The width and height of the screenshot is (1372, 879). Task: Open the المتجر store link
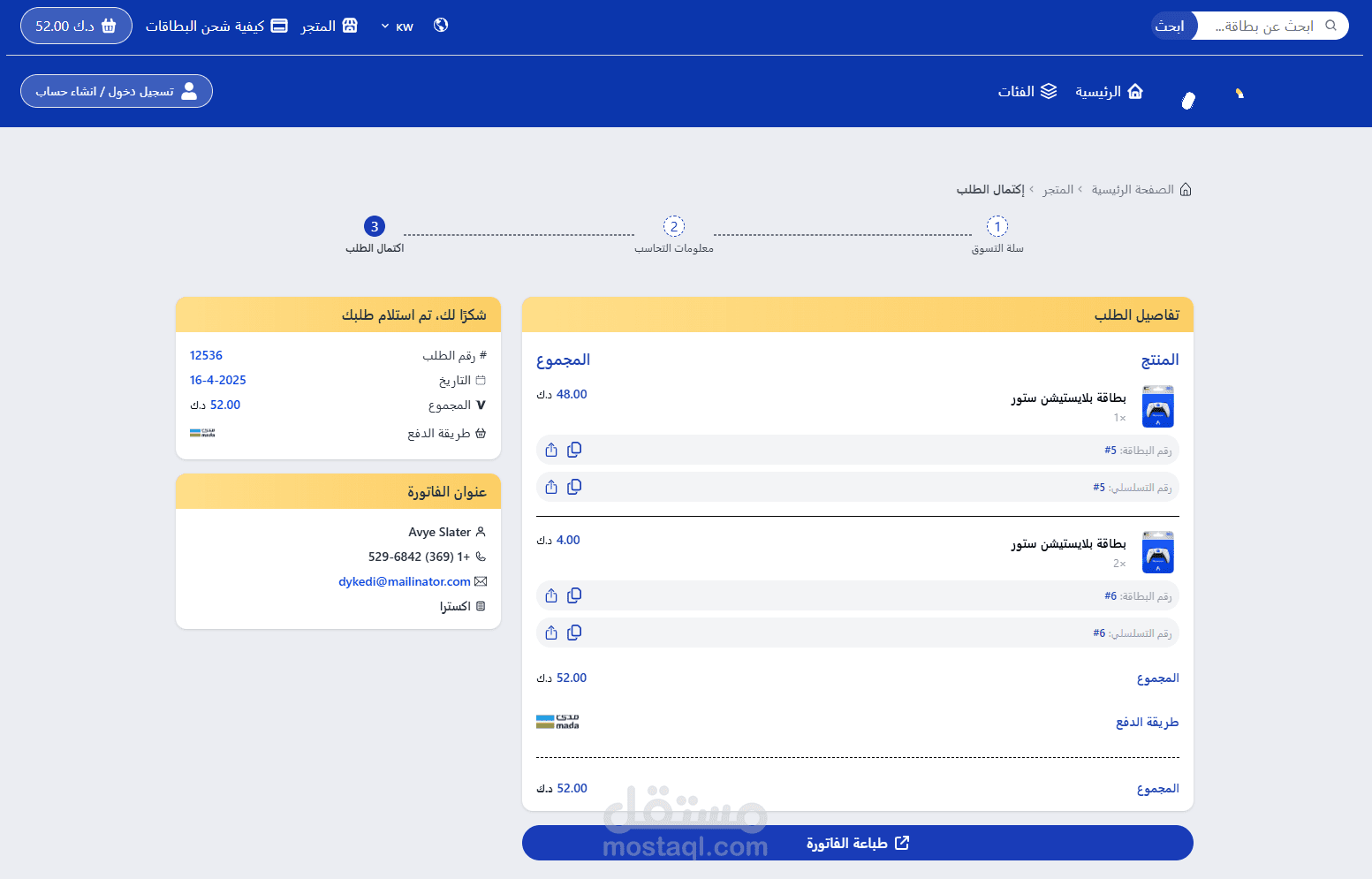coord(329,26)
